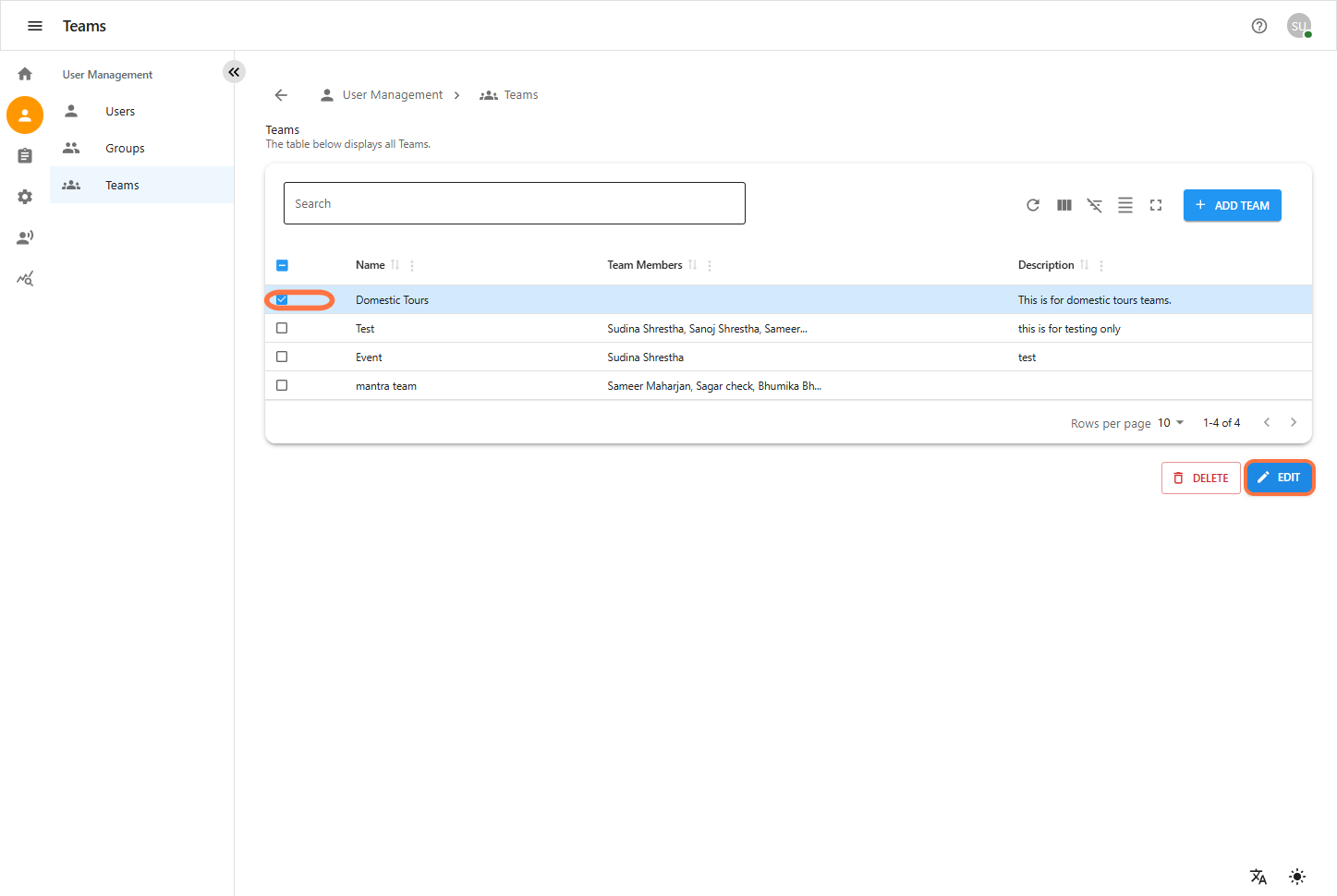Toggle the select-all header checkbox
This screenshot has width=1337, height=896.
click(x=282, y=265)
